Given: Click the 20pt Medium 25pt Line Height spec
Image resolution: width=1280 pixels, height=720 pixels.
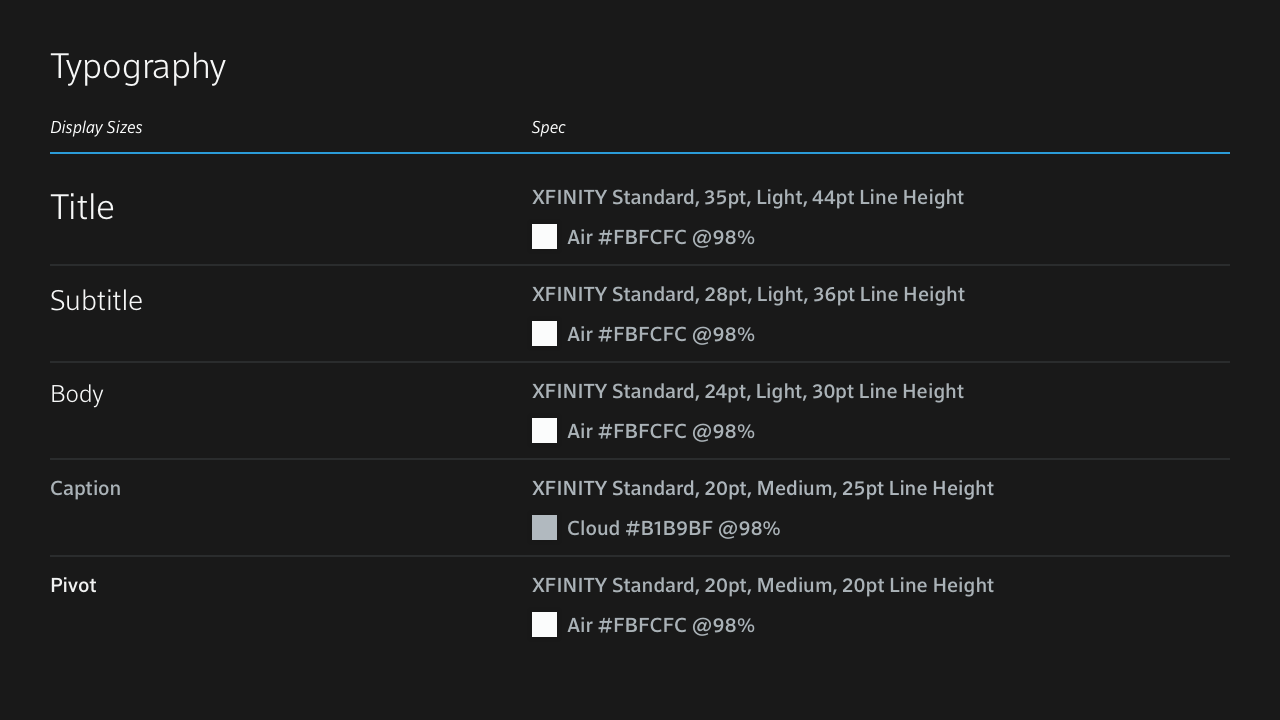Looking at the screenshot, I should (x=762, y=488).
